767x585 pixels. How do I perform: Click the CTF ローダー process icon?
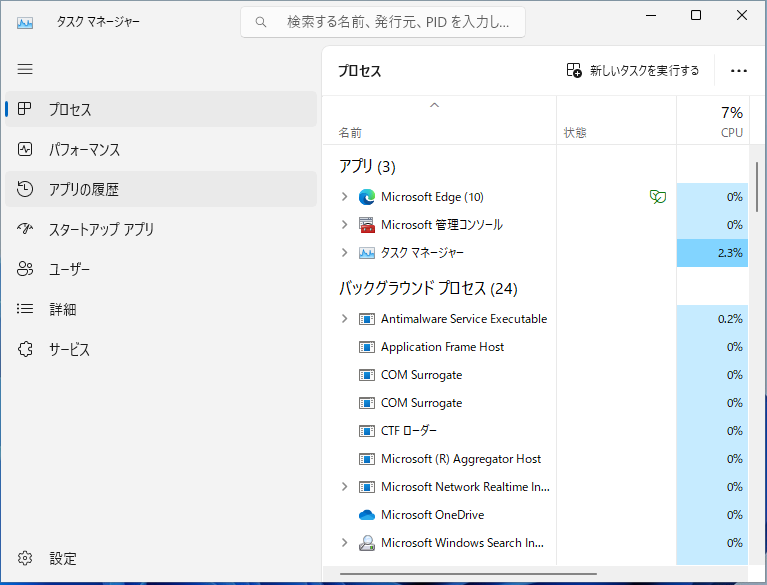click(x=366, y=431)
